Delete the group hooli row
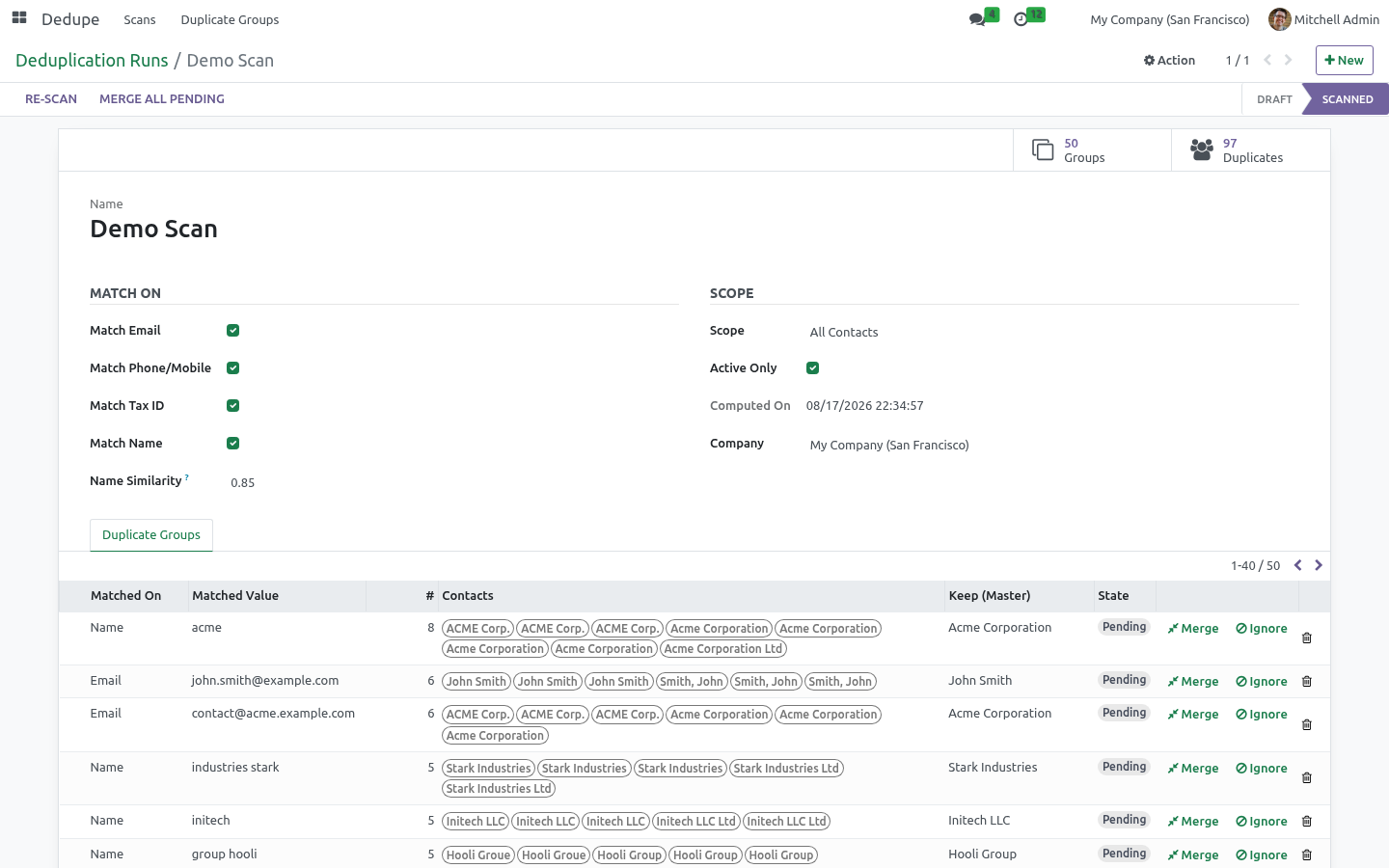The image size is (1389, 868). (x=1307, y=854)
